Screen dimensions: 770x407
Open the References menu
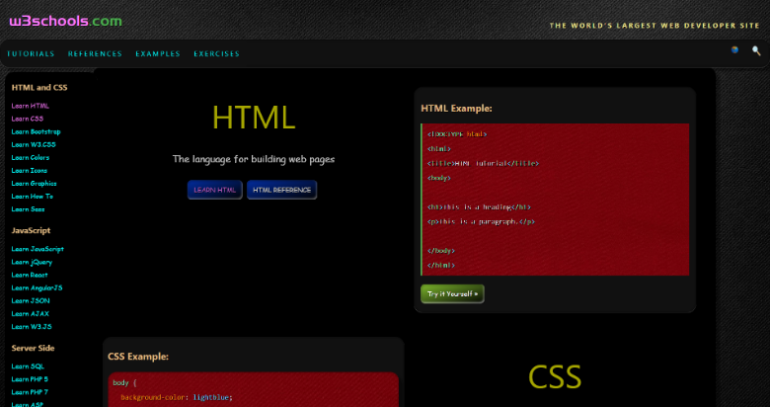pos(95,54)
